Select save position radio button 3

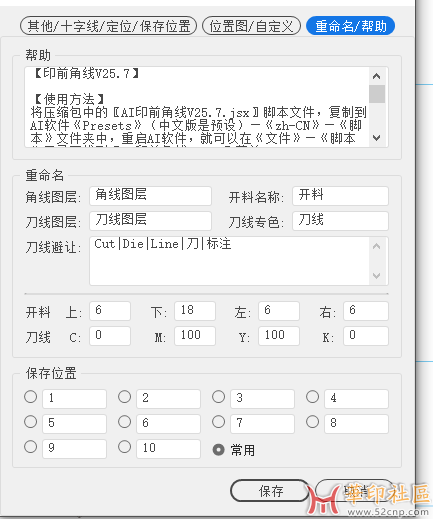coord(219,397)
